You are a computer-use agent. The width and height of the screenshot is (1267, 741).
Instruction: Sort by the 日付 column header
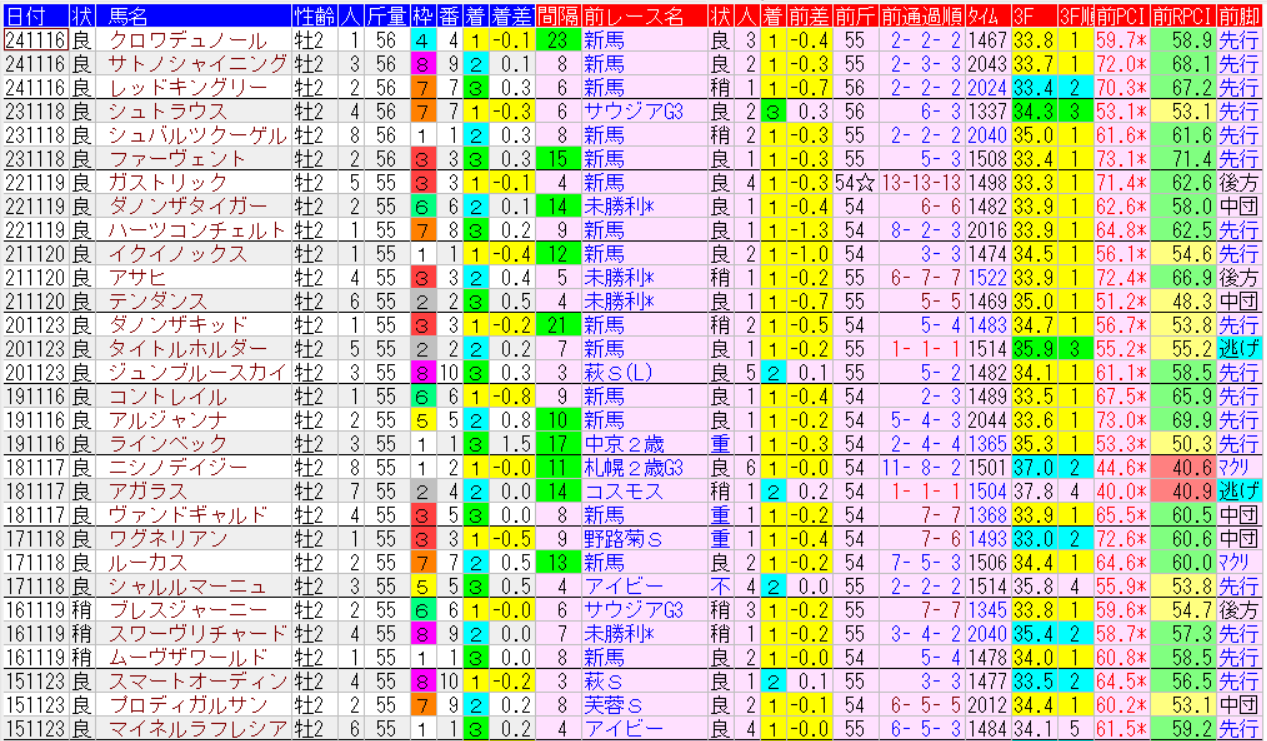click(x=26, y=16)
